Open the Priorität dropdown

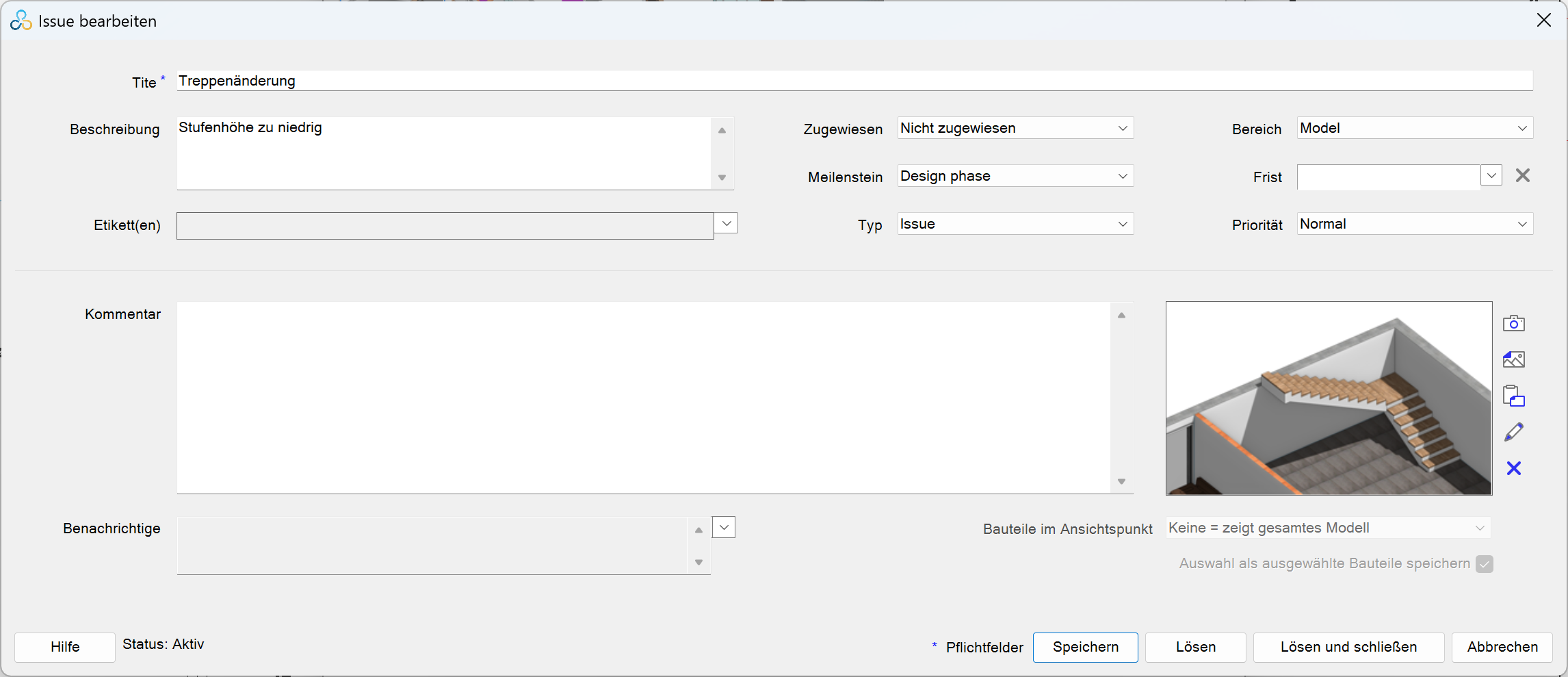point(1521,225)
